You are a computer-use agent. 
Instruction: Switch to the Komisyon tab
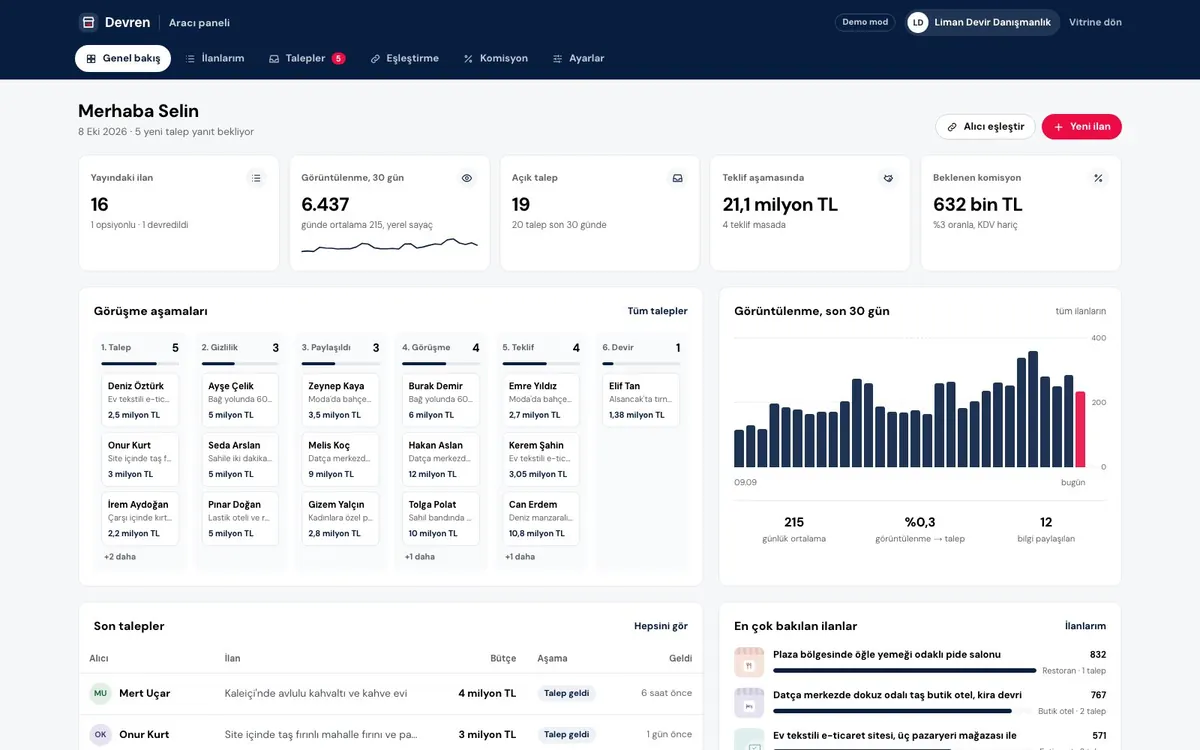tap(496, 58)
